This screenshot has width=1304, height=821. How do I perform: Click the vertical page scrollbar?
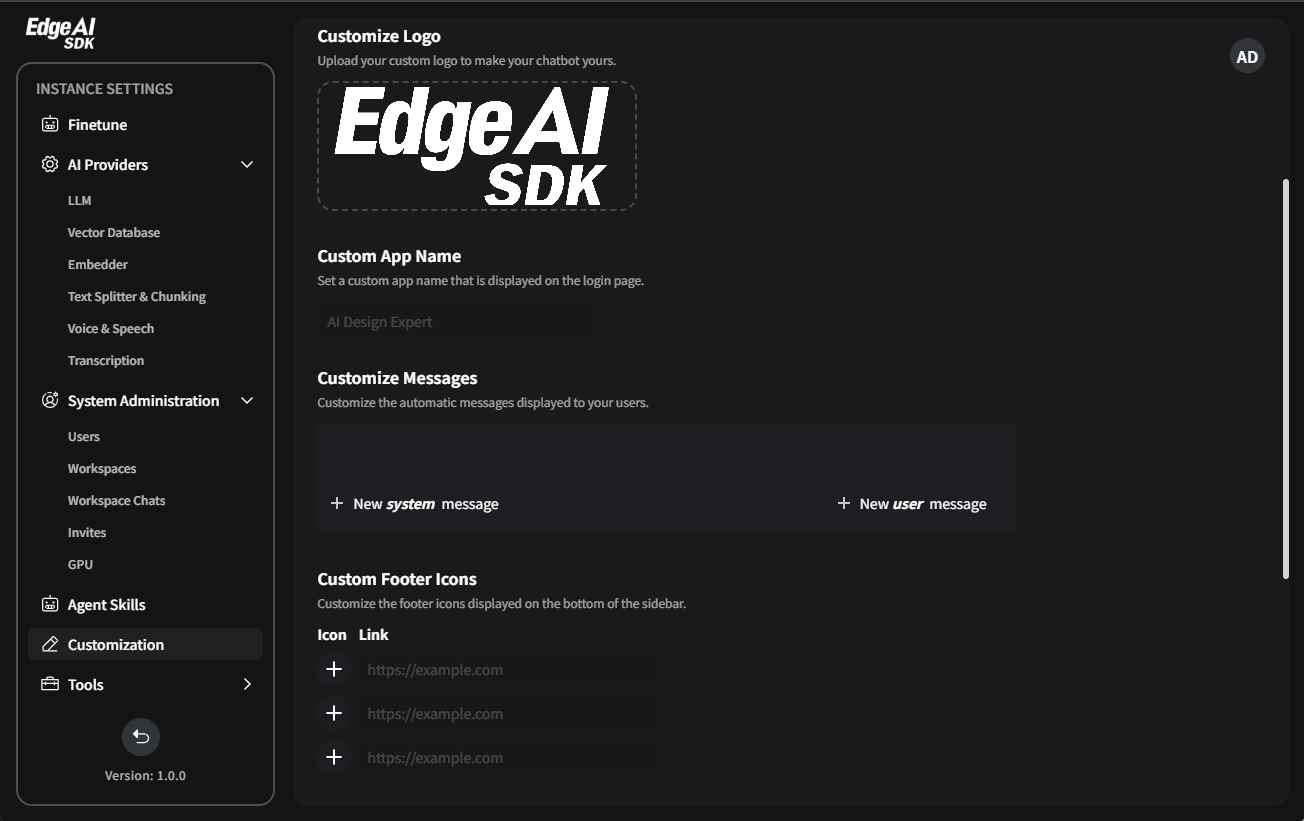tap(1286, 379)
